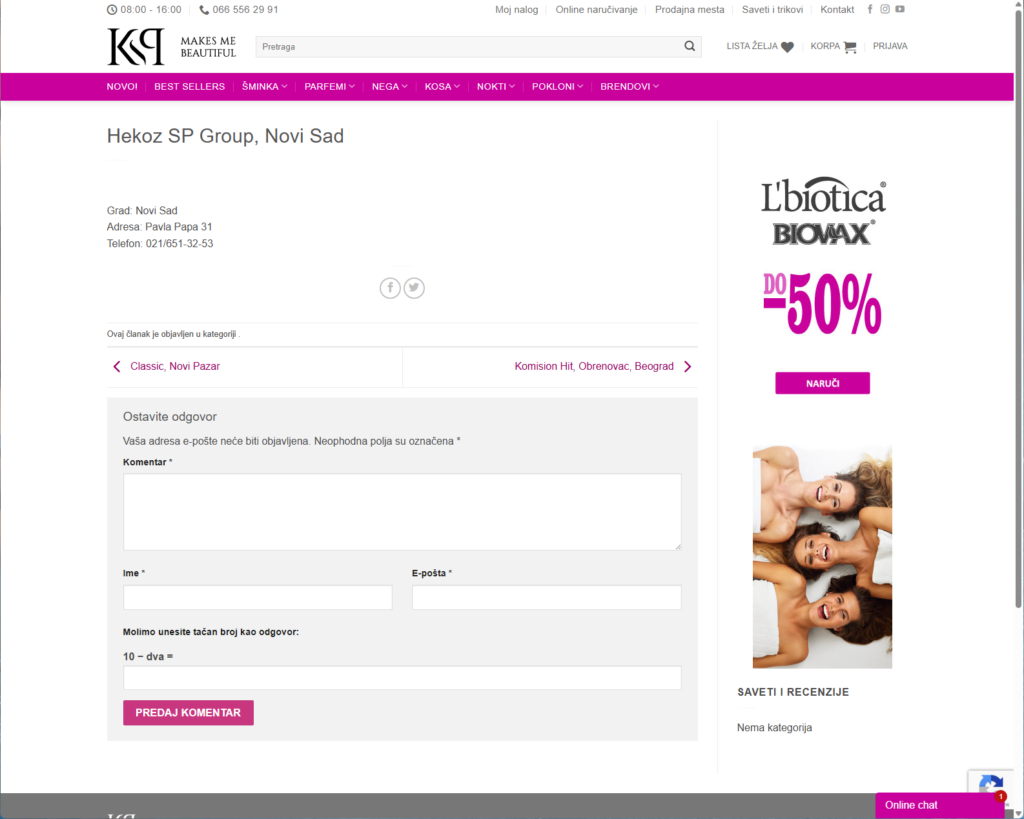The image size is (1024, 819).
Task: Open the Facebook icon in top bar
Action: point(870,9)
